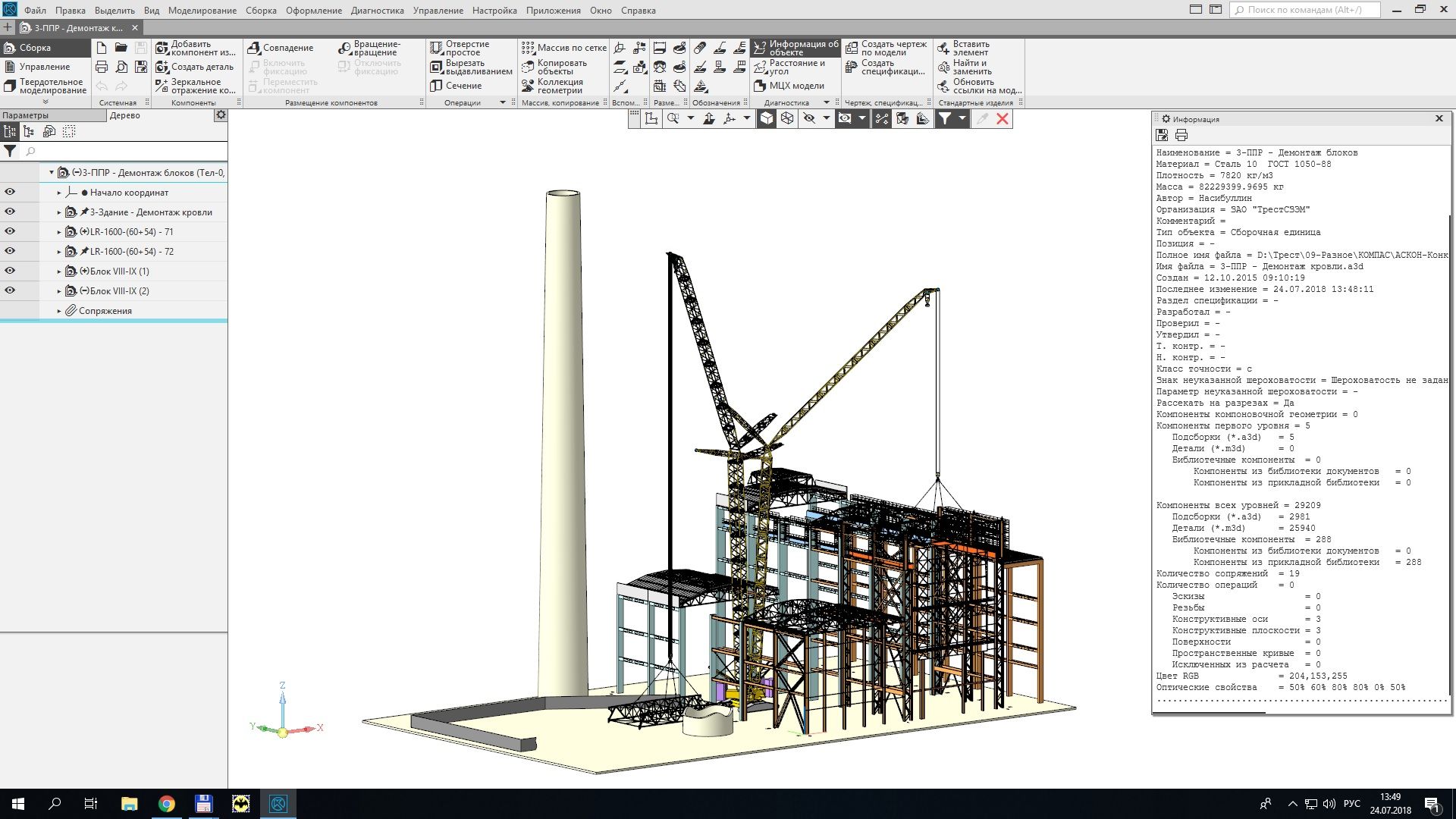Click the 'Сечение' operation button

pyautogui.click(x=463, y=86)
